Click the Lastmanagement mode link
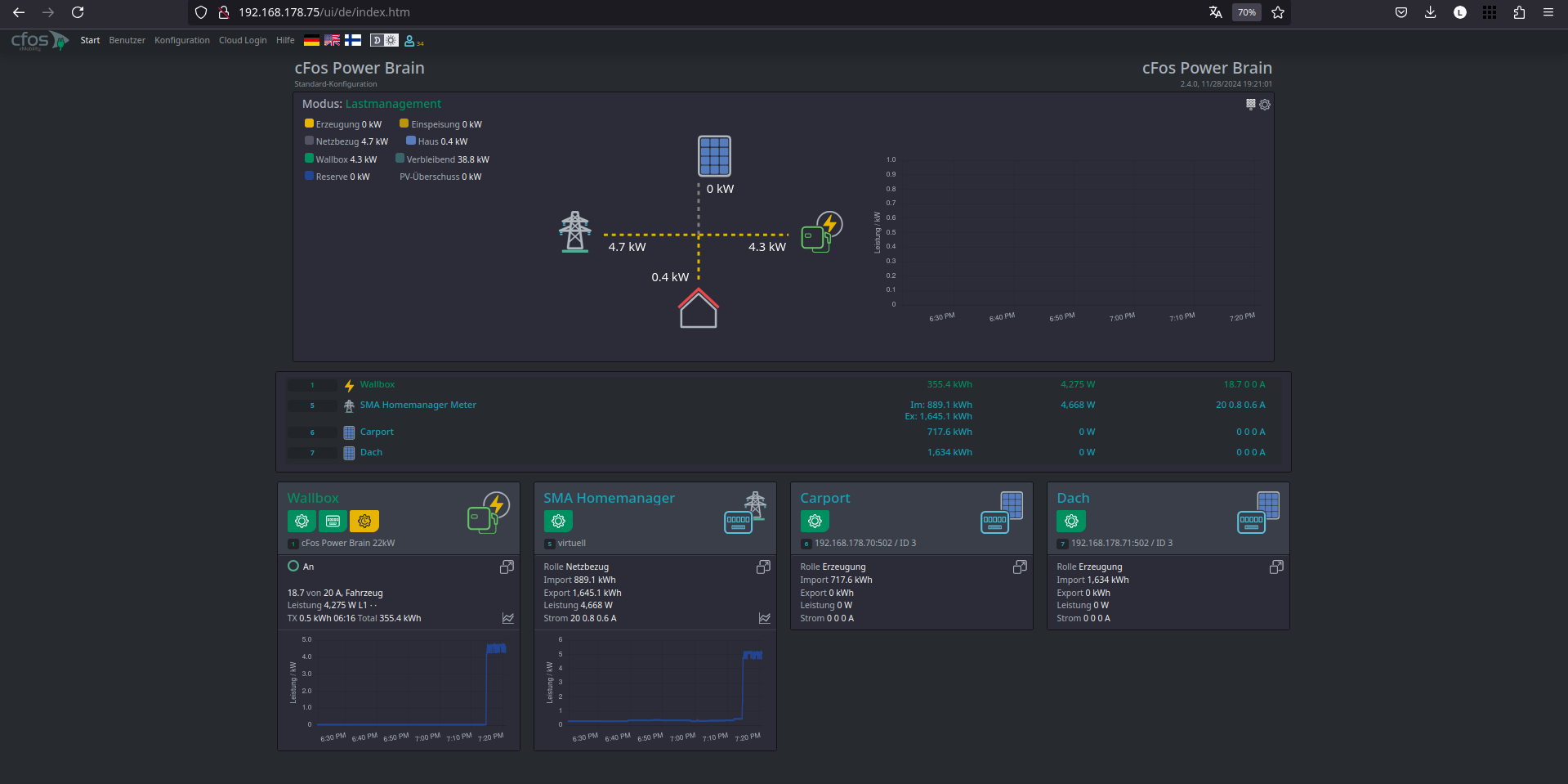1568x784 pixels. tap(393, 104)
